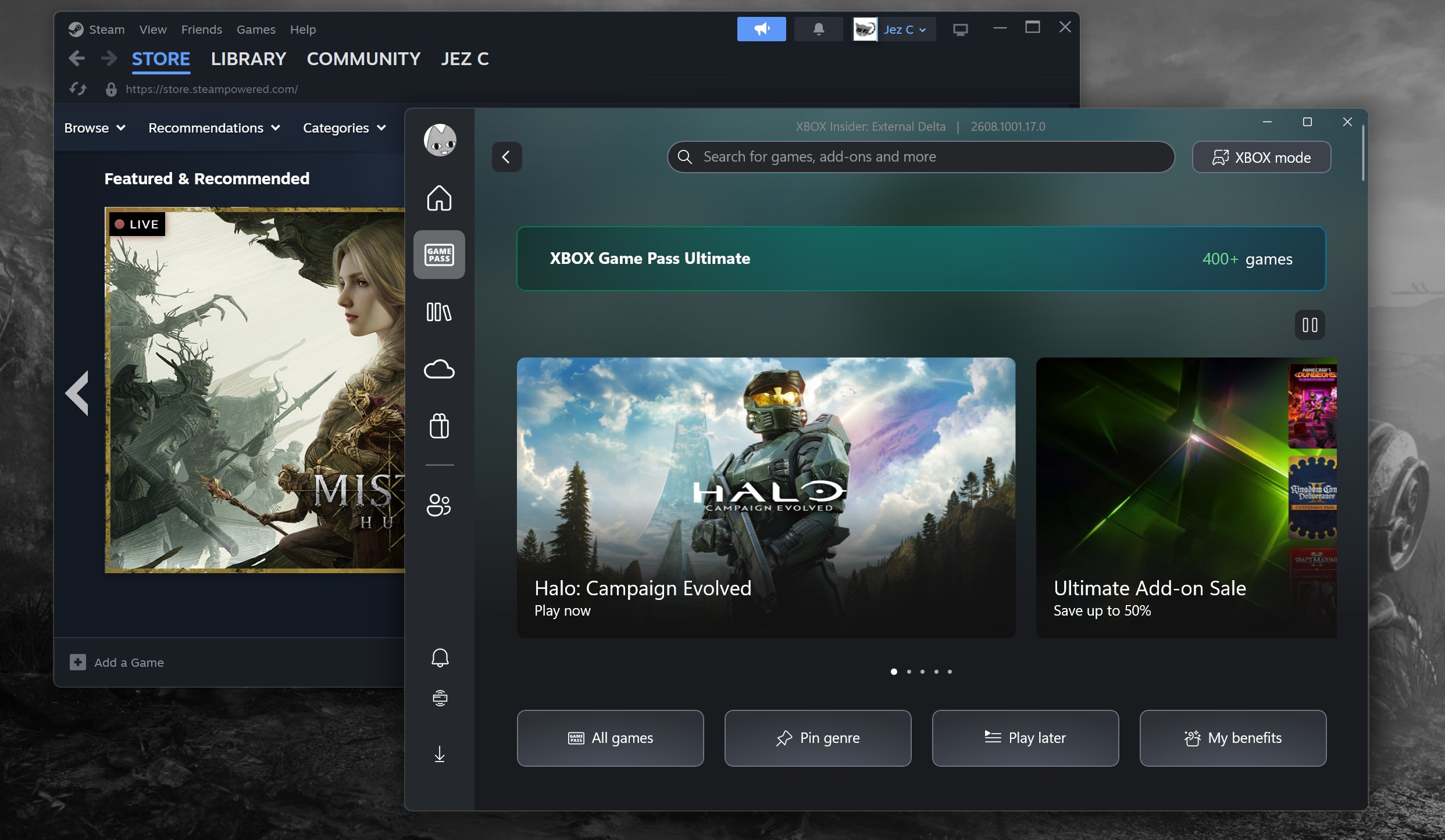The image size is (1445, 840).
Task: Minimize the Xbox app window
Action: click(x=1267, y=122)
